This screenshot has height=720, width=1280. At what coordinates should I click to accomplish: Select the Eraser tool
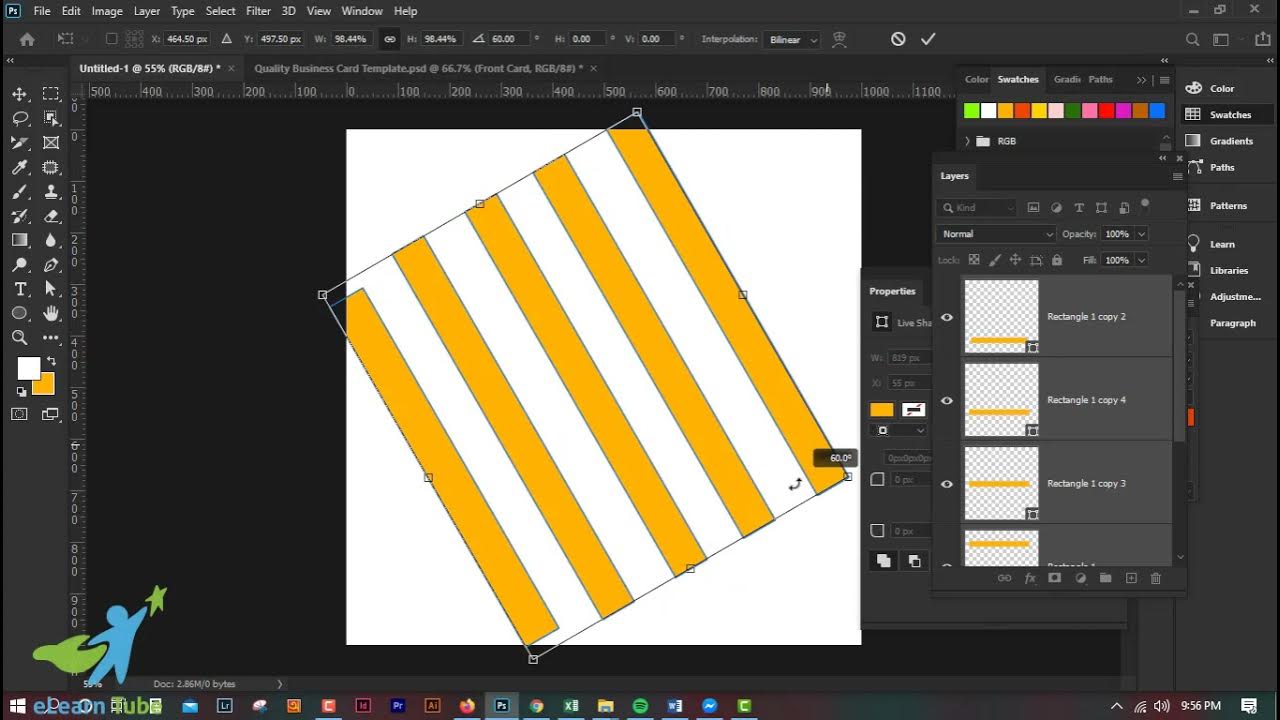click(x=51, y=216)
